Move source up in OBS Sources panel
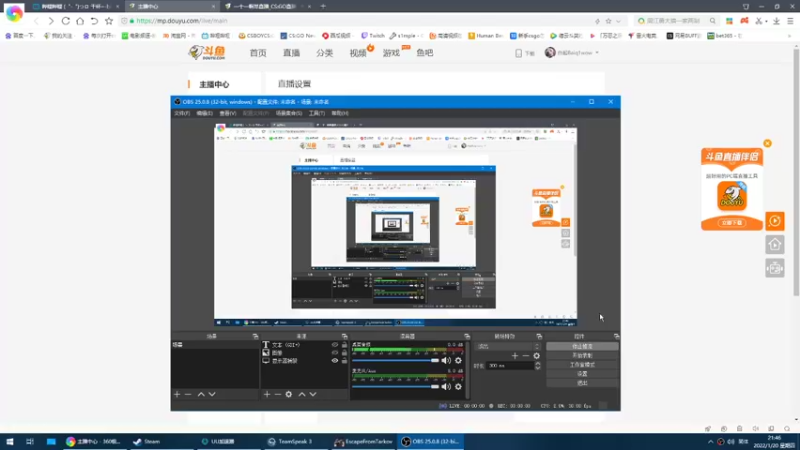 302,394
